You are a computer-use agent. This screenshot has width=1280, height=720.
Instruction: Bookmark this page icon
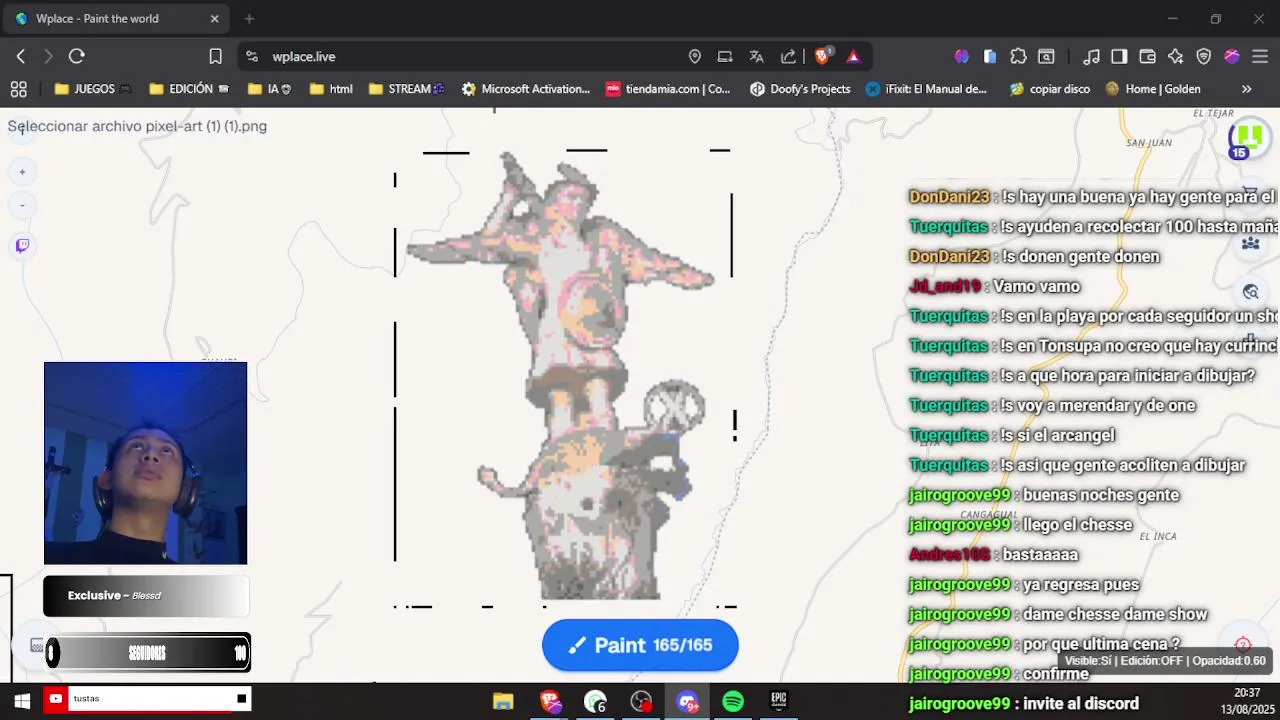click(215, 57)
